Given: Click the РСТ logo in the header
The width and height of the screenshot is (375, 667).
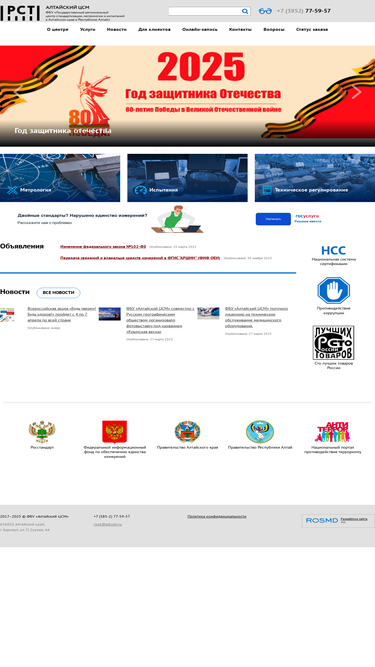Looking at the screenshot, I should (20, 13).
